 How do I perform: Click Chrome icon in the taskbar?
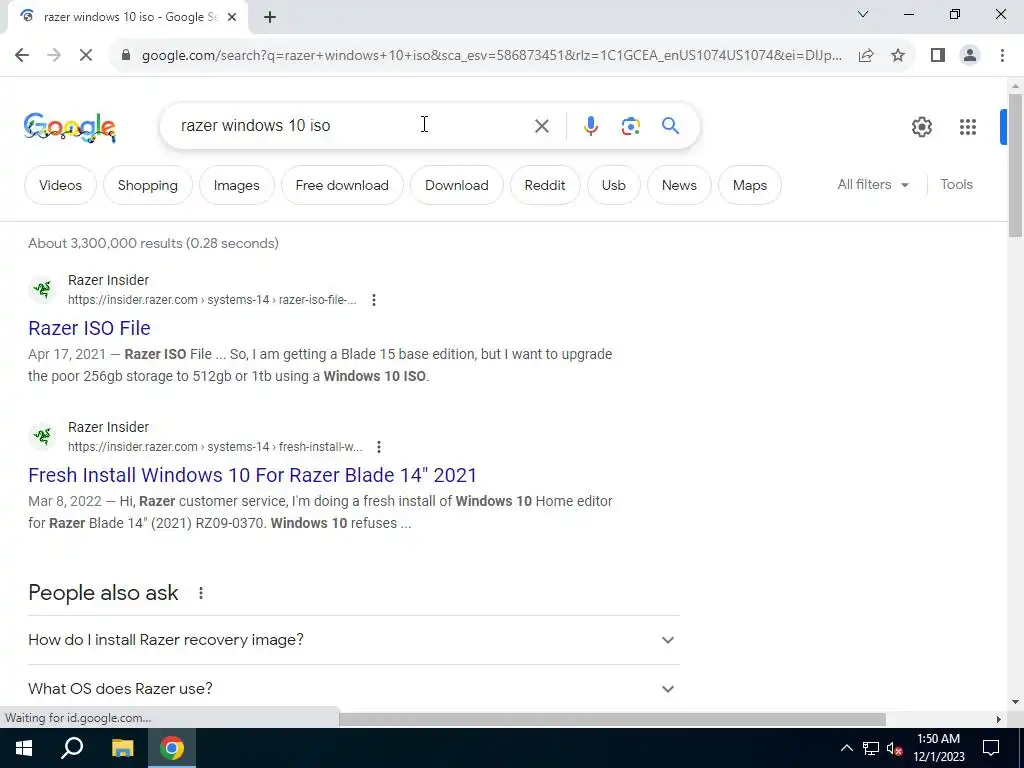pos(172,748)
